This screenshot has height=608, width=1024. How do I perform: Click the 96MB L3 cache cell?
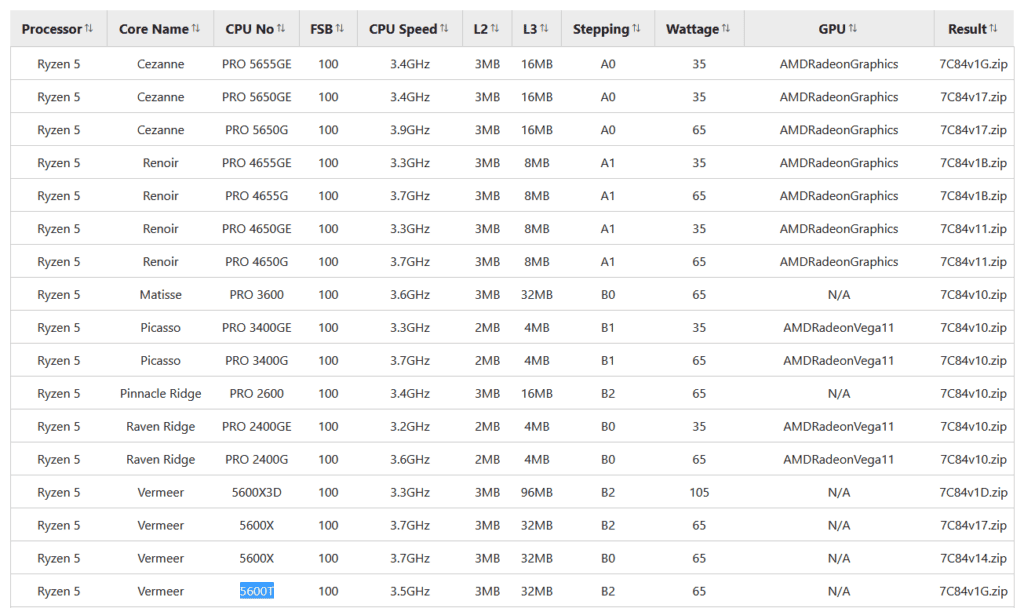pos(536,492)
